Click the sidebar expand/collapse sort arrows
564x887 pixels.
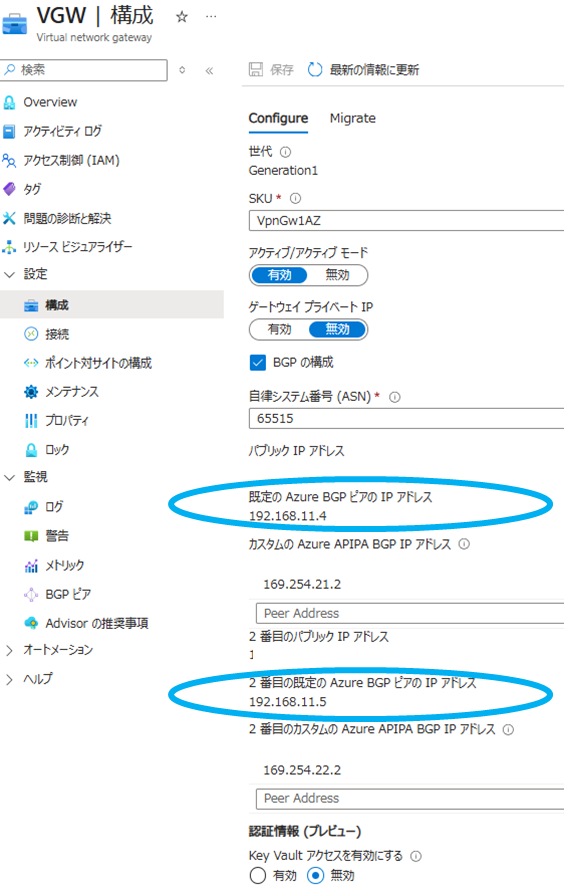(182, 70)
